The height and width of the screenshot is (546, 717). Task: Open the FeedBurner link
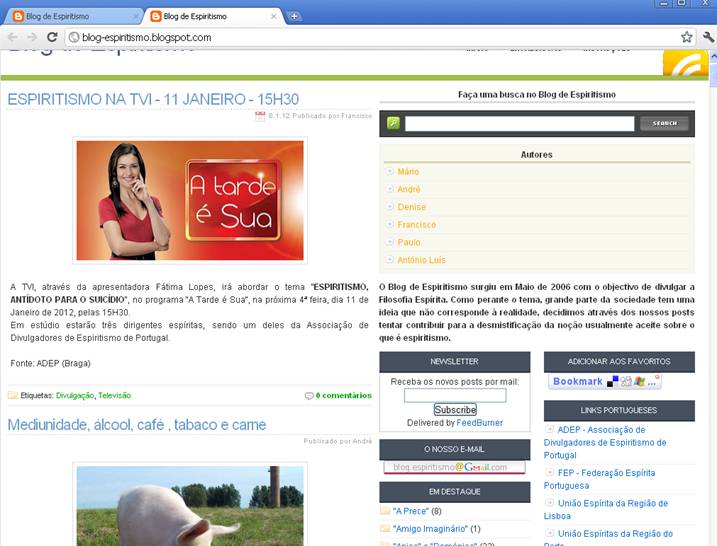[x=480, y=423]
